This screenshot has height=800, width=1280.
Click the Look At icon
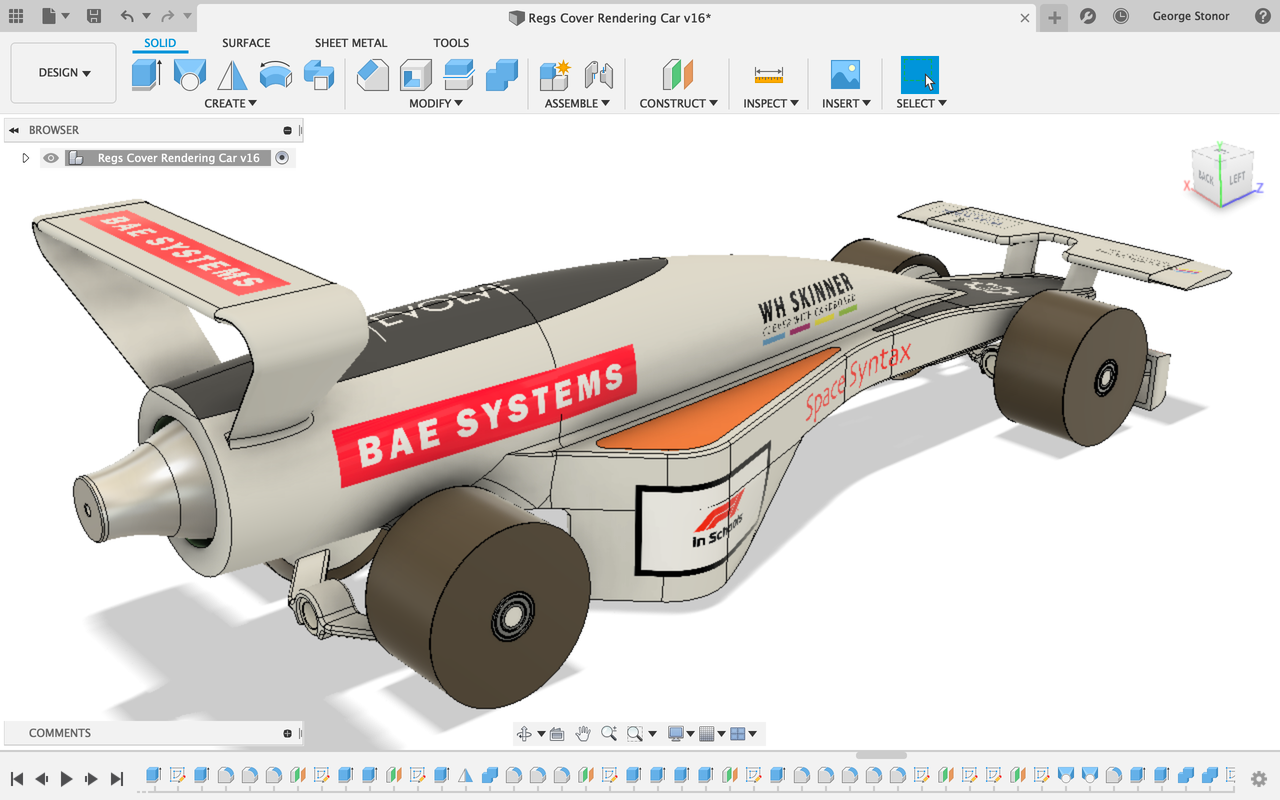click(557, 734)
